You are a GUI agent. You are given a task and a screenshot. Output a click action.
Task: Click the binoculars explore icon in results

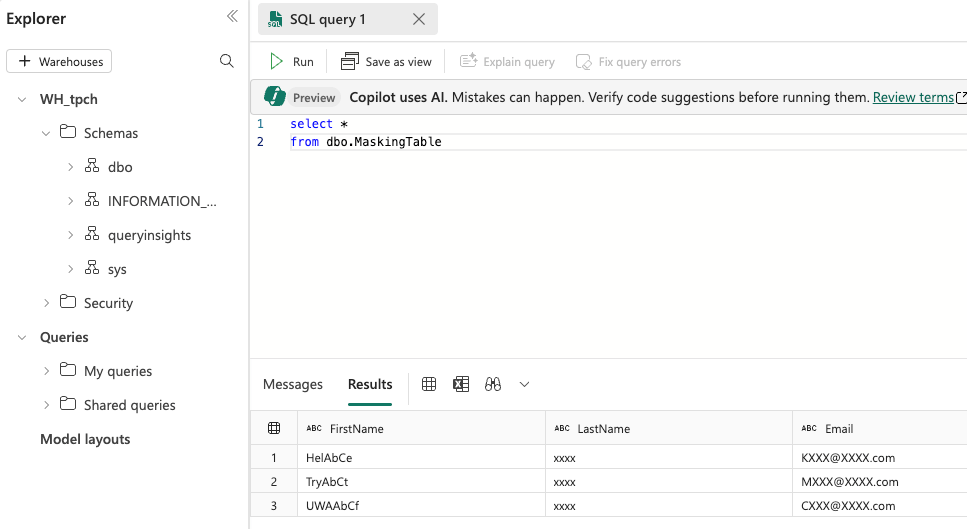(x=492, y=384)
